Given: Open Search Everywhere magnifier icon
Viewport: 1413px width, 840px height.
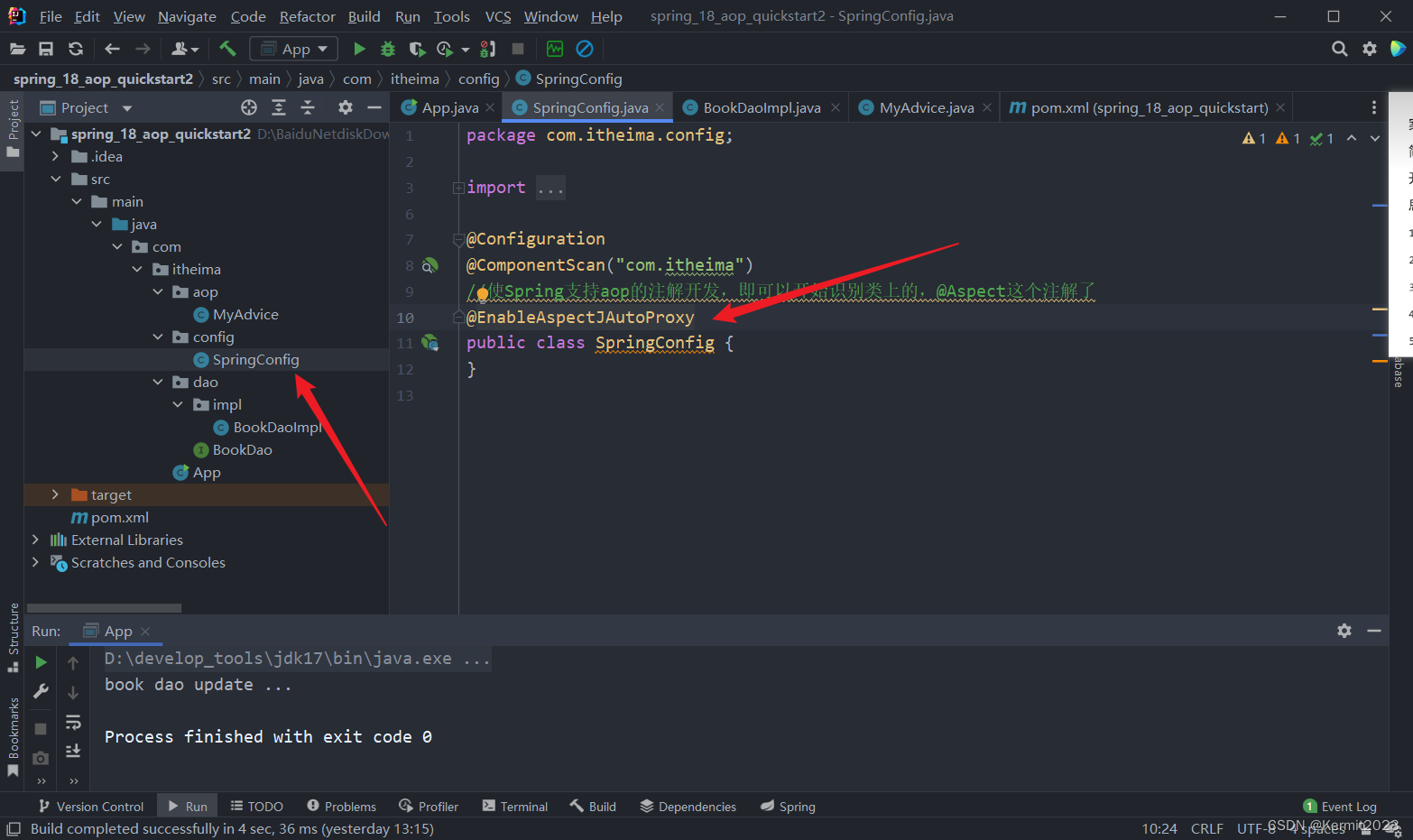Looking at the screenshot, I should (1340, 49).
